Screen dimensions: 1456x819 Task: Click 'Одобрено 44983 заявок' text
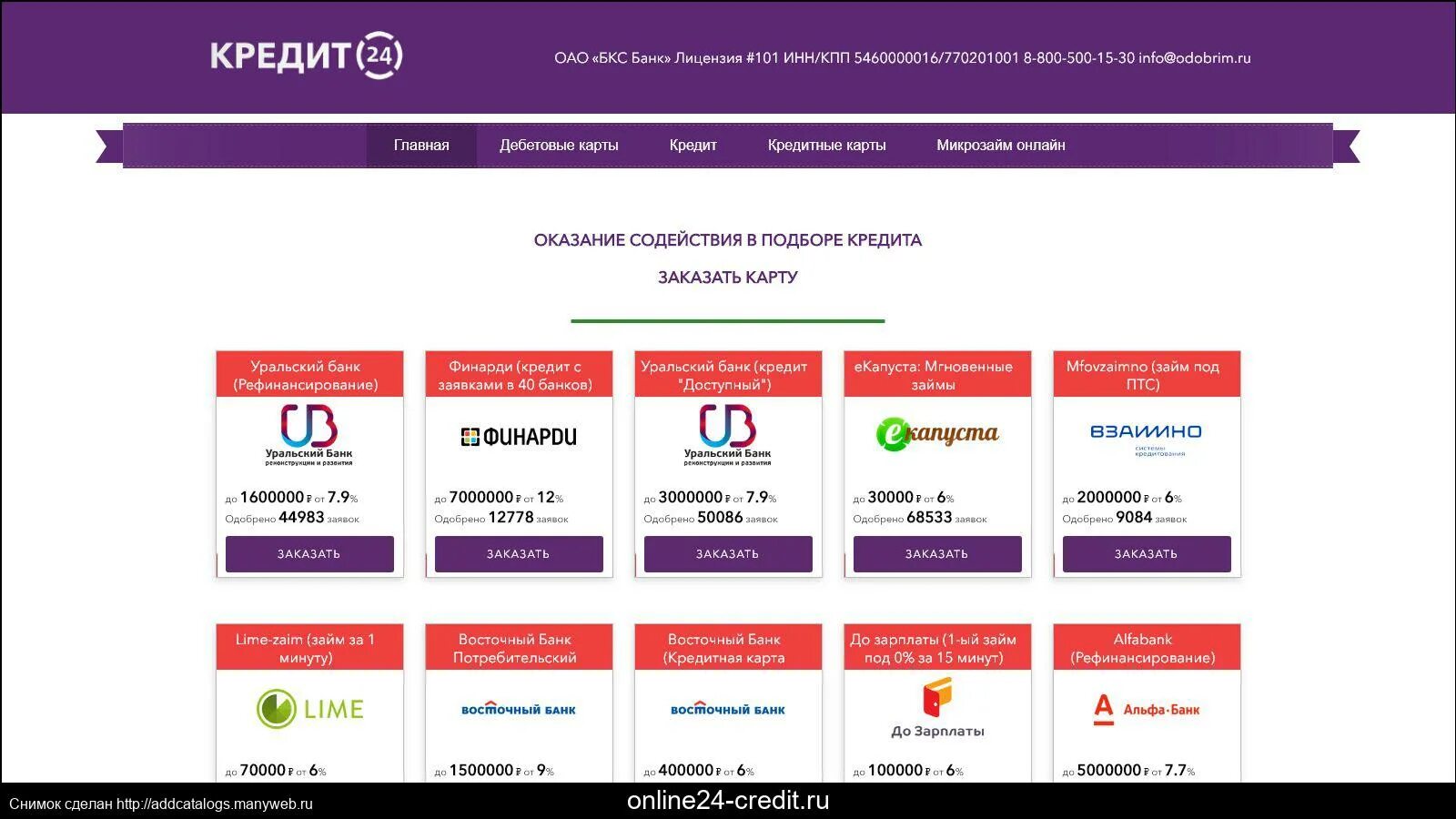tap(292, 518)
